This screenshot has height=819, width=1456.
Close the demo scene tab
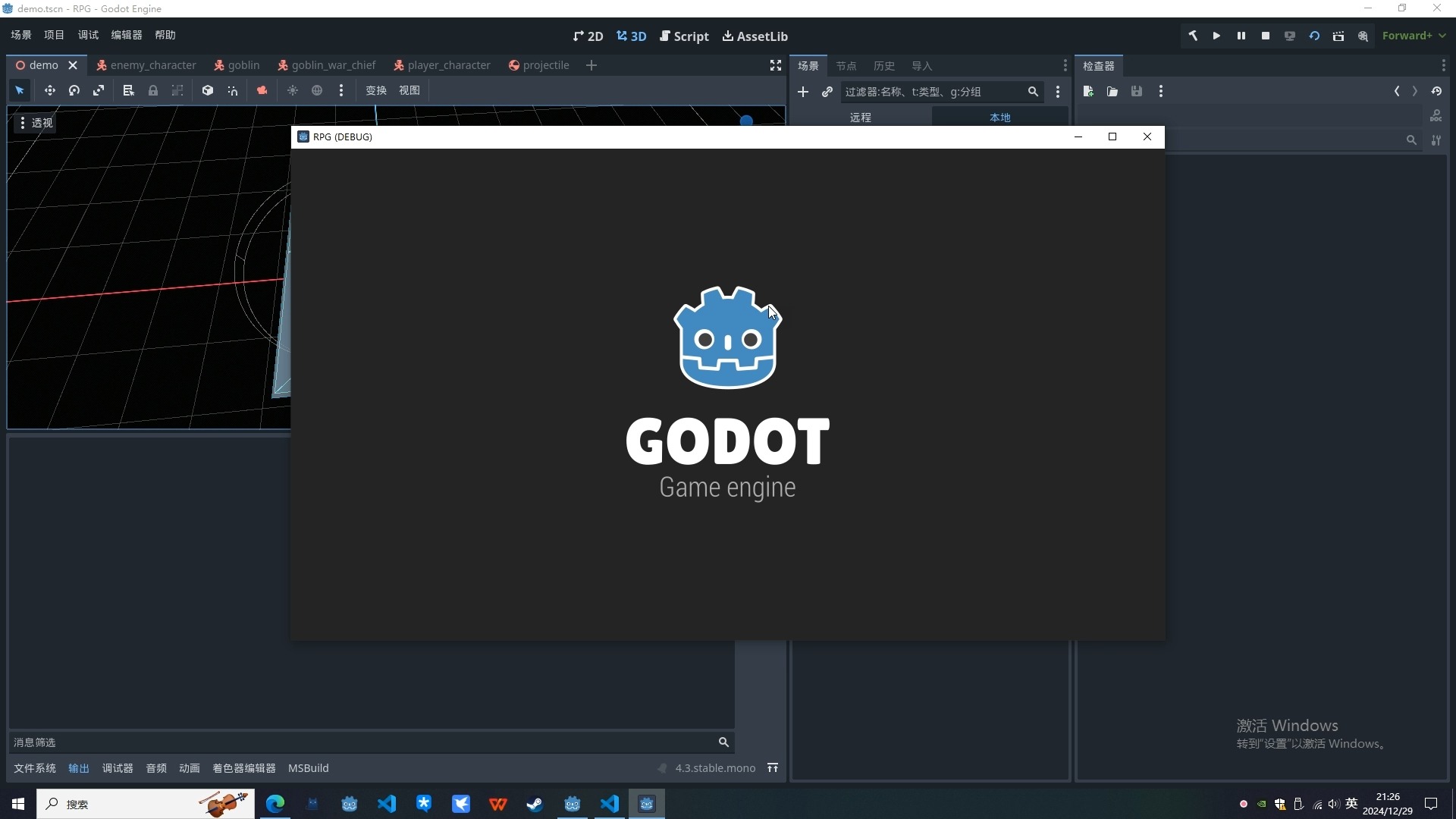pos(73,65)
